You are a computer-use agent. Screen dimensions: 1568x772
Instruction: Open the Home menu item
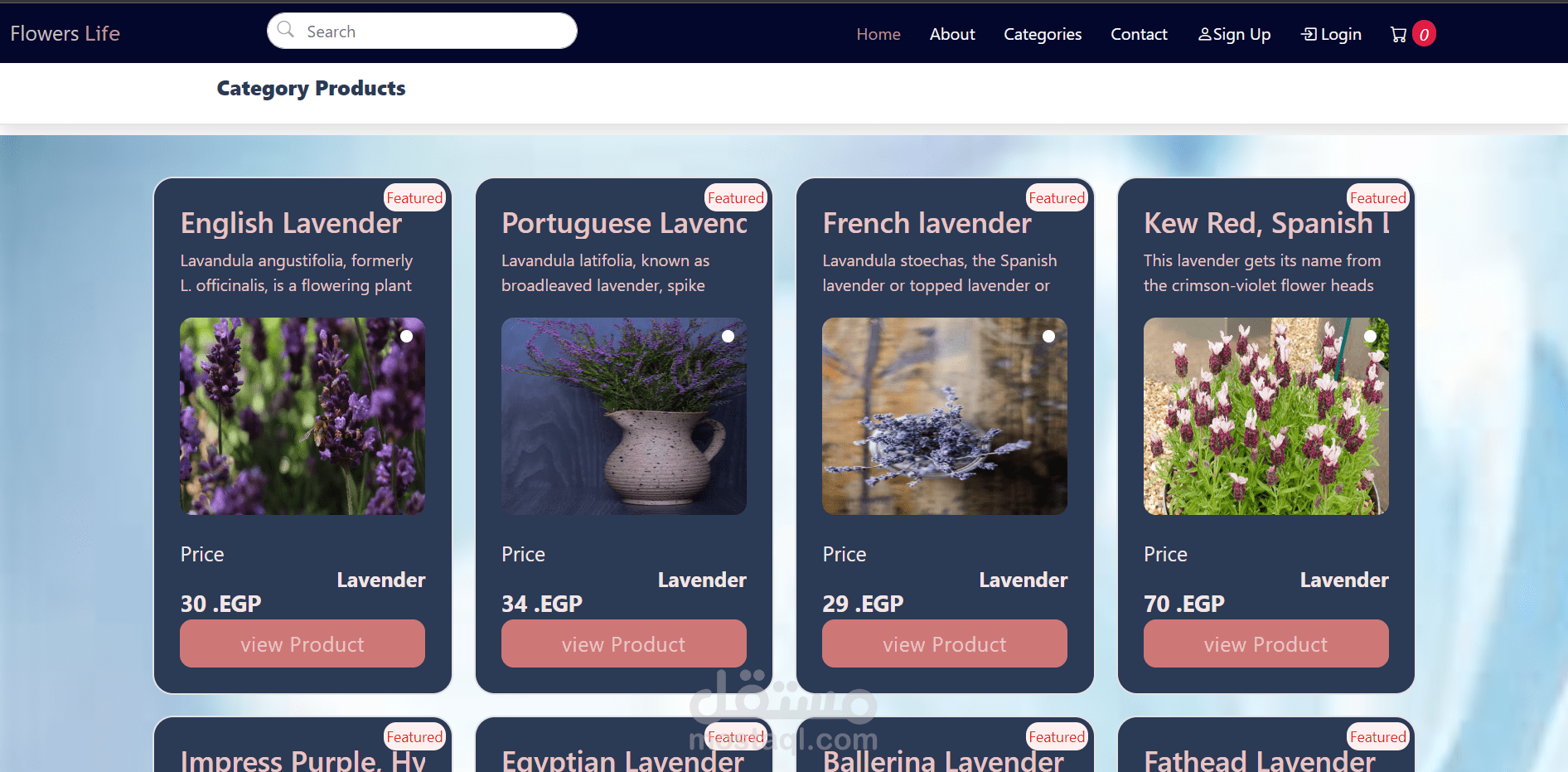click(x=878, y=34)
